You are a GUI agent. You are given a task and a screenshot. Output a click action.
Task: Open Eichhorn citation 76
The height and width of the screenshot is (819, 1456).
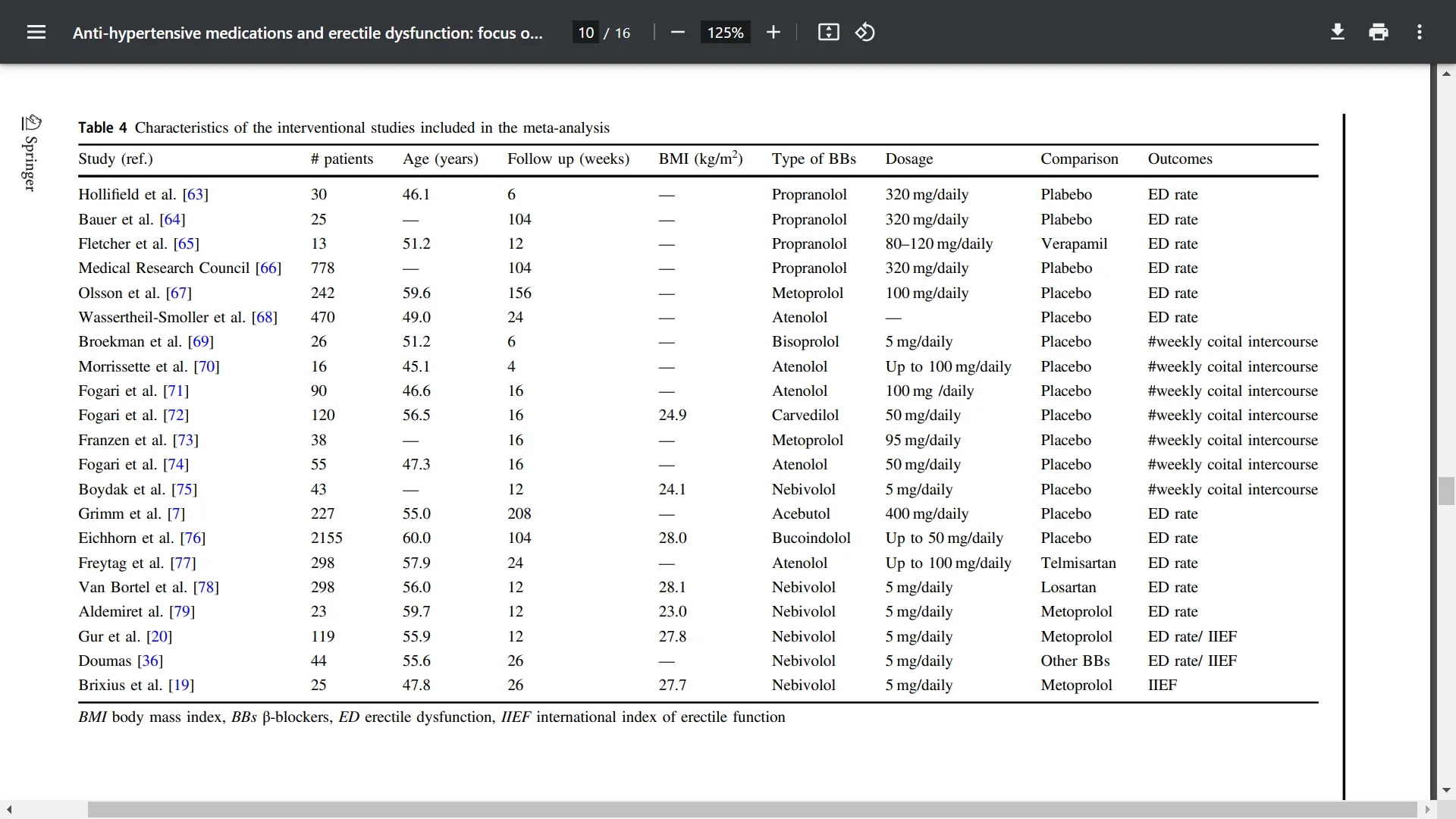(193, 538)
